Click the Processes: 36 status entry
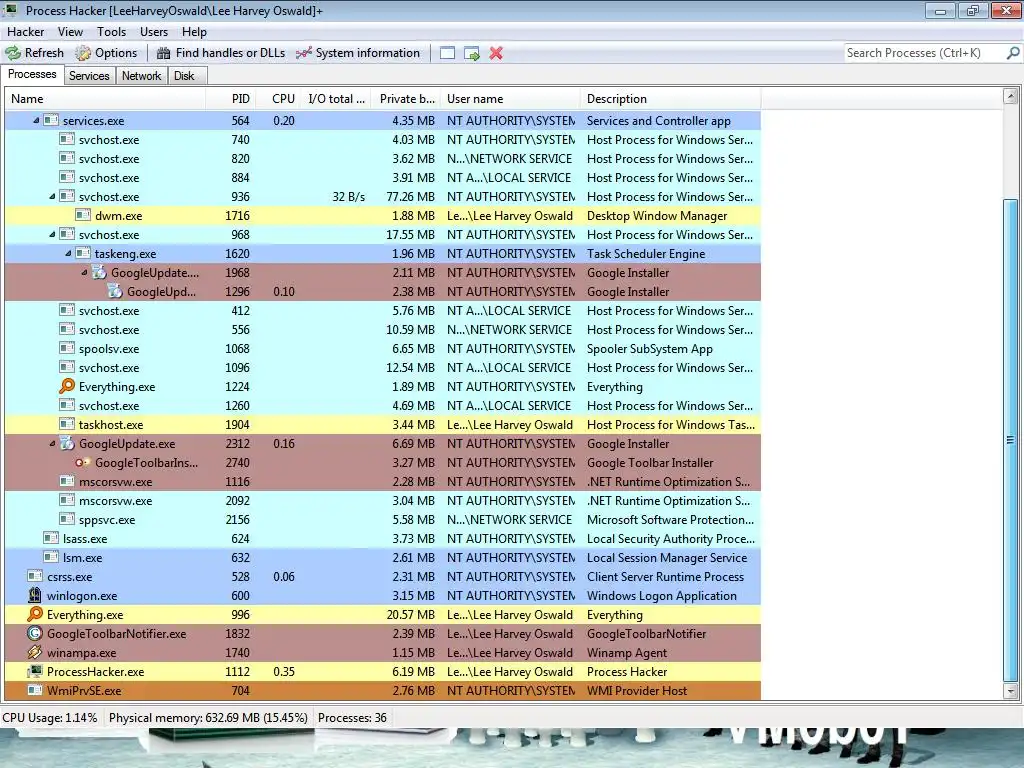Image resolution: width=1024 pixels, height=768 pixels. 352,718
